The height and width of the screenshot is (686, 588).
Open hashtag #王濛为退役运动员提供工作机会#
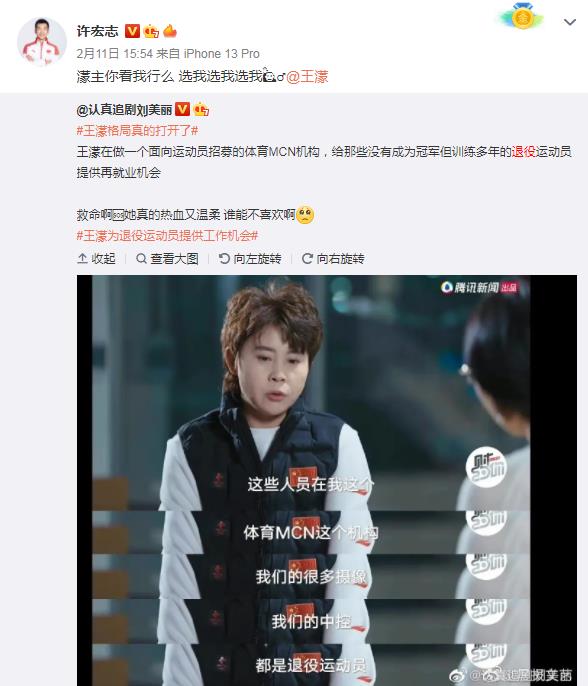click(x=167, y=236)
